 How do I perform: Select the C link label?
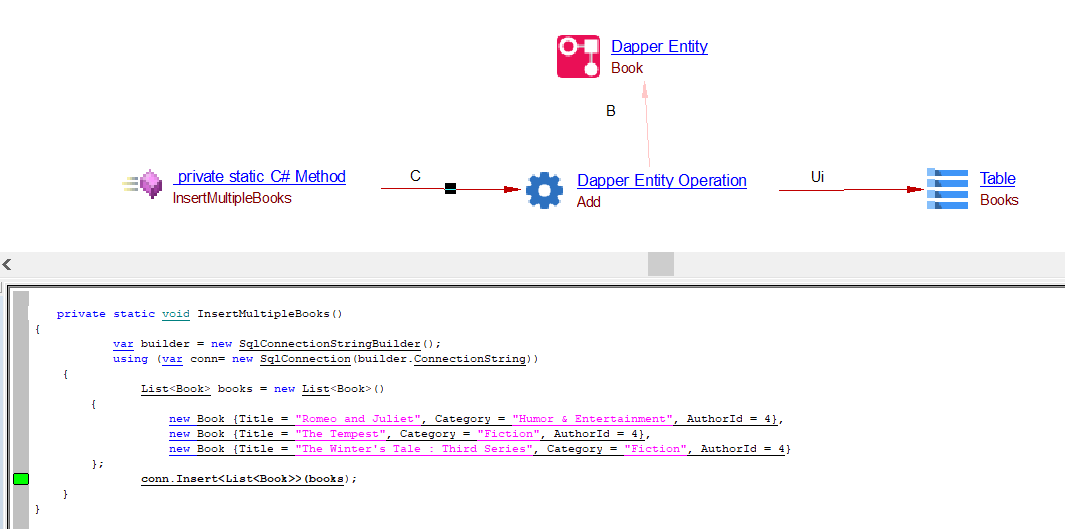click(x=415, y=176)
